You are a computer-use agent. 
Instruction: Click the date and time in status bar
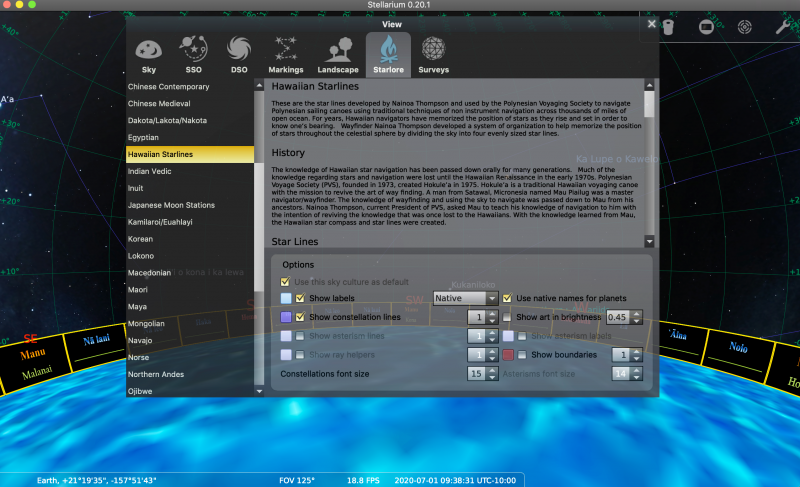(x=455, y=480)
